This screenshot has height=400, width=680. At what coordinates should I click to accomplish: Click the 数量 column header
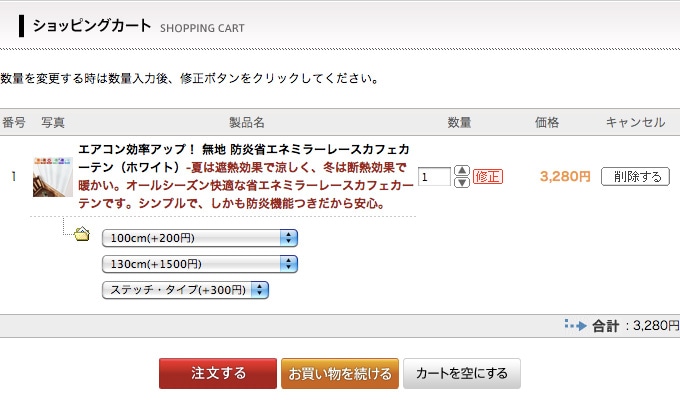click(459, 123)
